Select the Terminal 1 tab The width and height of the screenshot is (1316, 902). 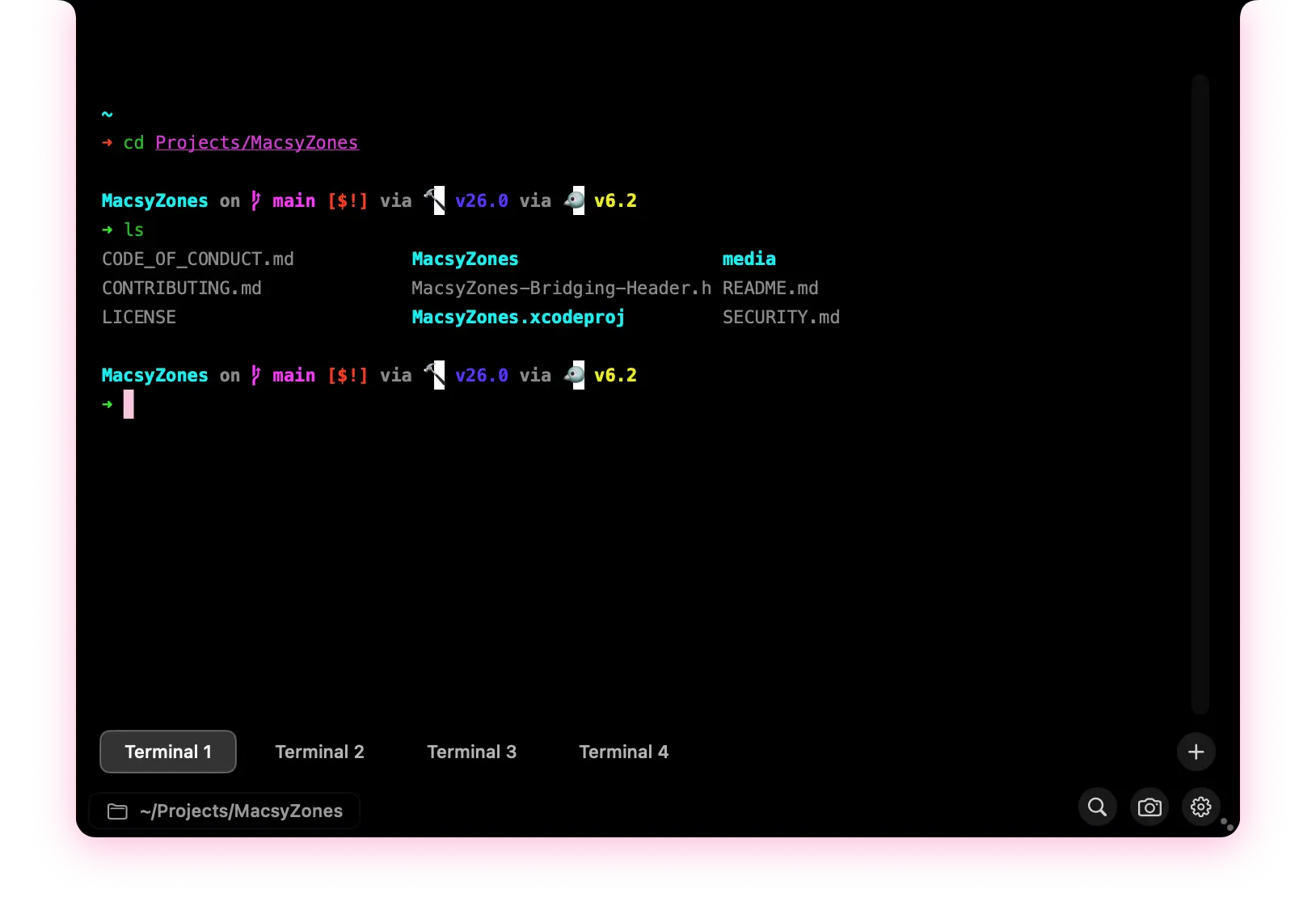tap(168, 752)
